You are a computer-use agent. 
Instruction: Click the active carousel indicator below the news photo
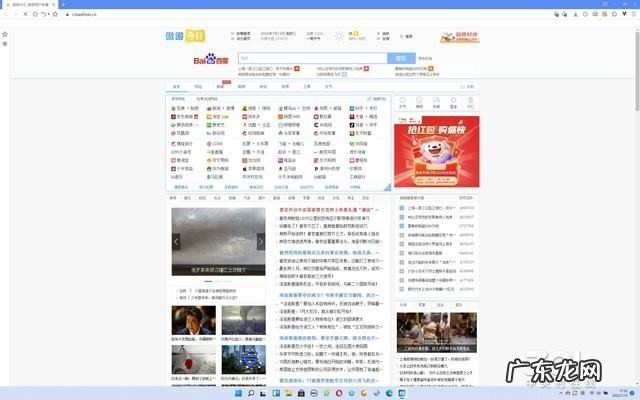click(x=208, y=281)
